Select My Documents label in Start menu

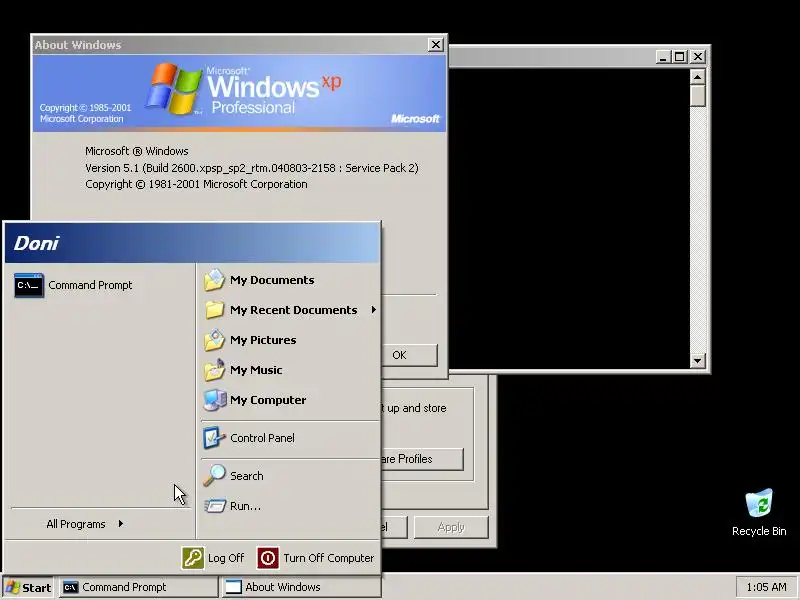pyautogui.click(x=272, y=280)
